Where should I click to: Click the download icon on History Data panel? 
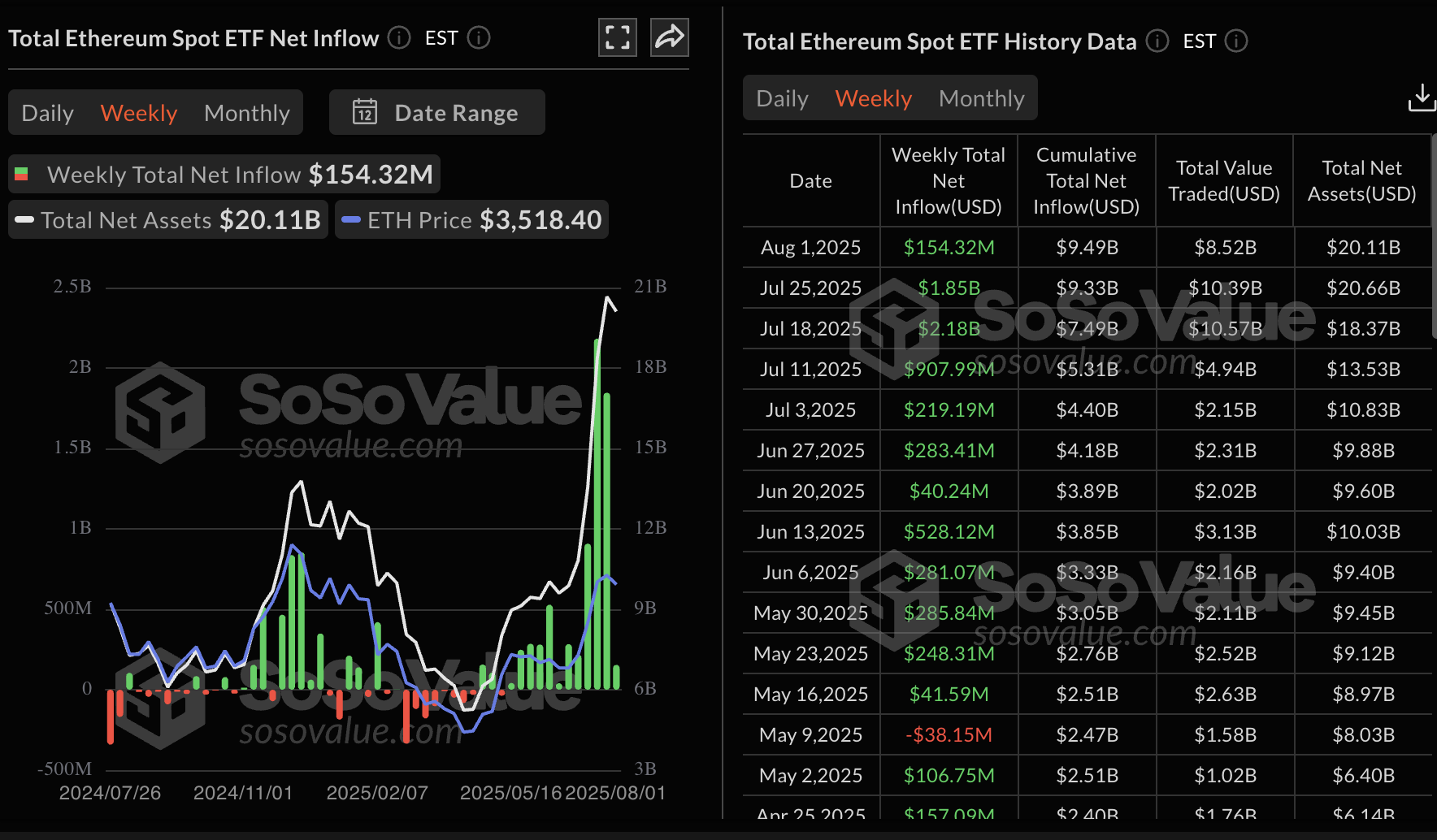coord(1422,97)
